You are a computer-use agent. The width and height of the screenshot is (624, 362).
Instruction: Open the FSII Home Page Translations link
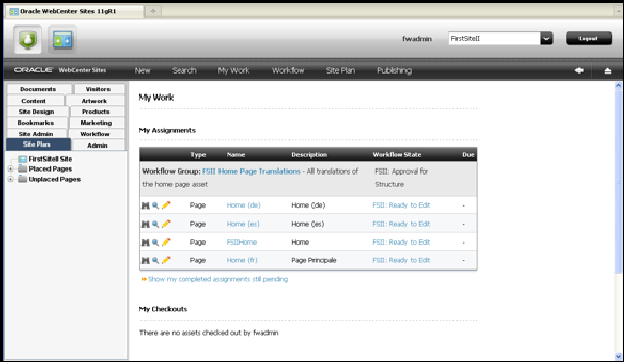(x=251, y=171)
